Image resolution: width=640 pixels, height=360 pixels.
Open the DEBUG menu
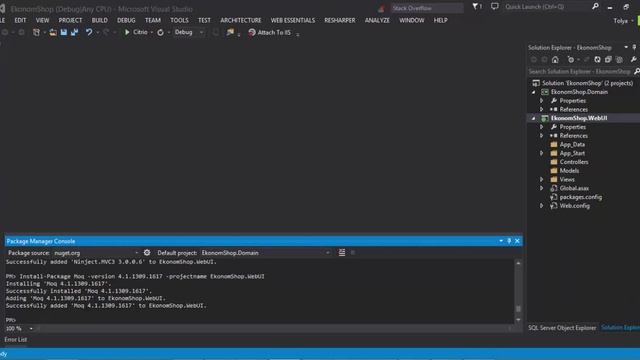click(x=126, y=20)
